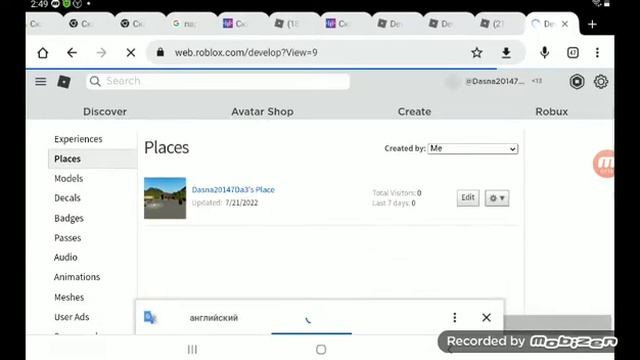The width and height of the screenshot is (640, 360).
Task: Select Decals in the sidebar
Action: pyautogui.click(x=67, y=198)
